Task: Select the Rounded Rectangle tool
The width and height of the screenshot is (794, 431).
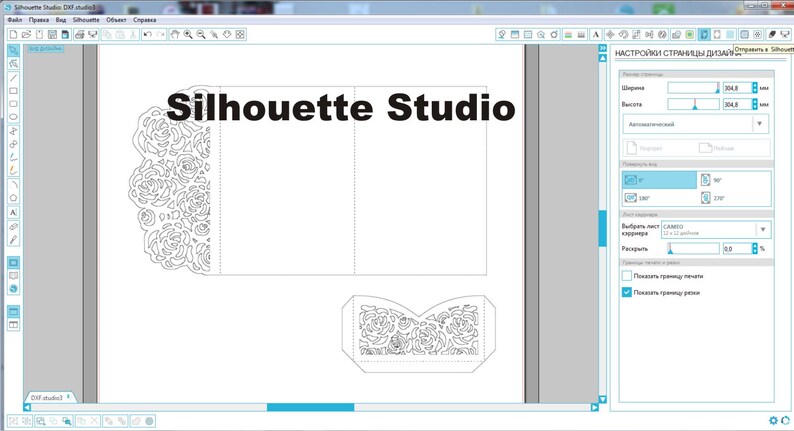Action: click(x=14, y=104)
